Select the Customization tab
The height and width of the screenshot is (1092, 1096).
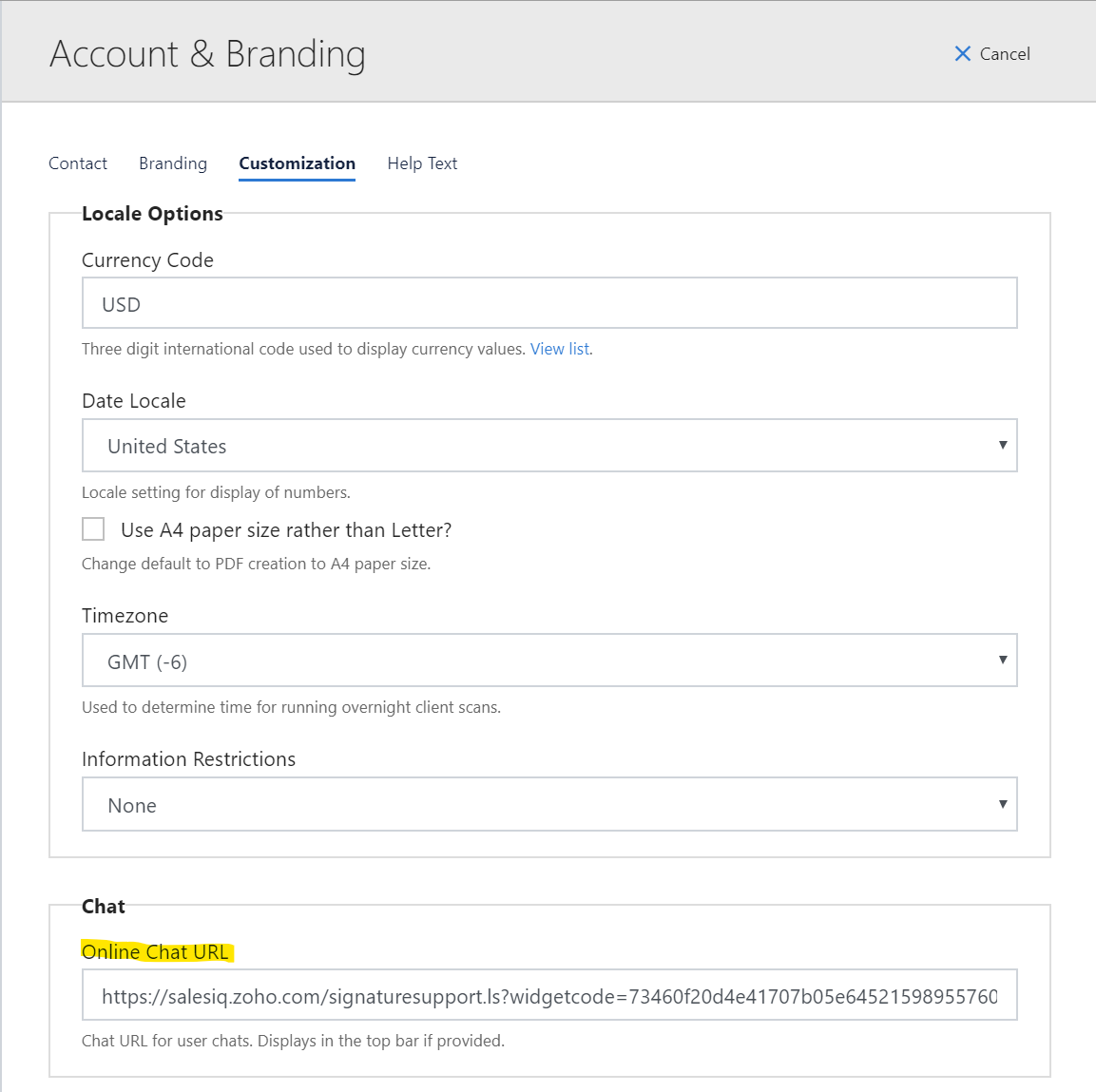297,163
